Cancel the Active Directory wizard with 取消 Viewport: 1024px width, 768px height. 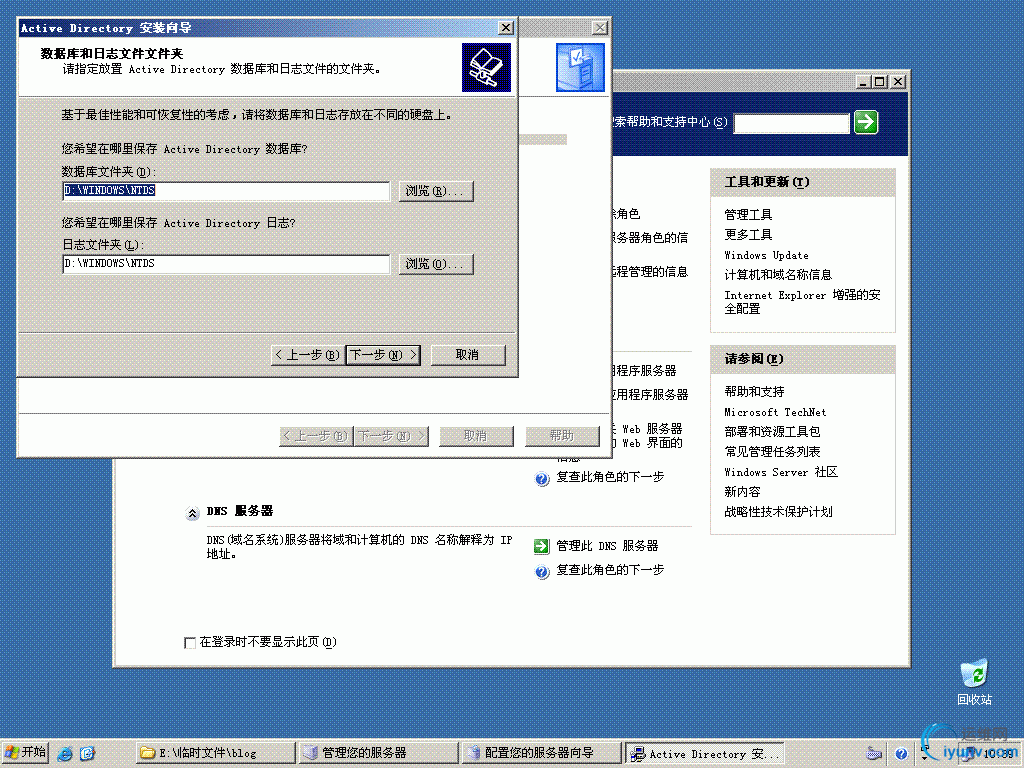pos(468,355)
